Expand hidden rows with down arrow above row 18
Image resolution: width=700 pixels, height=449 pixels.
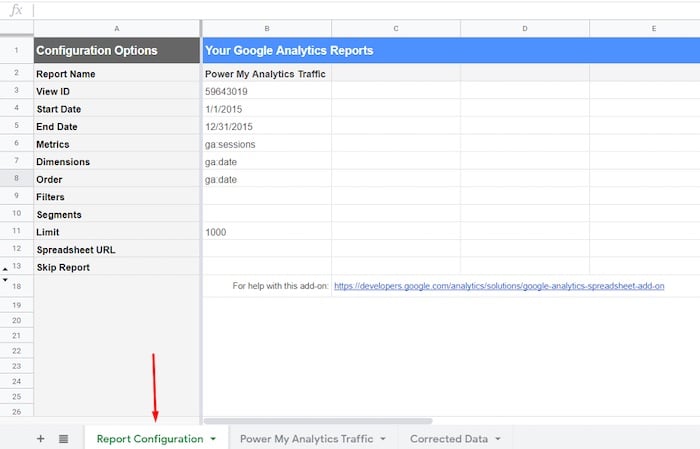(5, 280)
